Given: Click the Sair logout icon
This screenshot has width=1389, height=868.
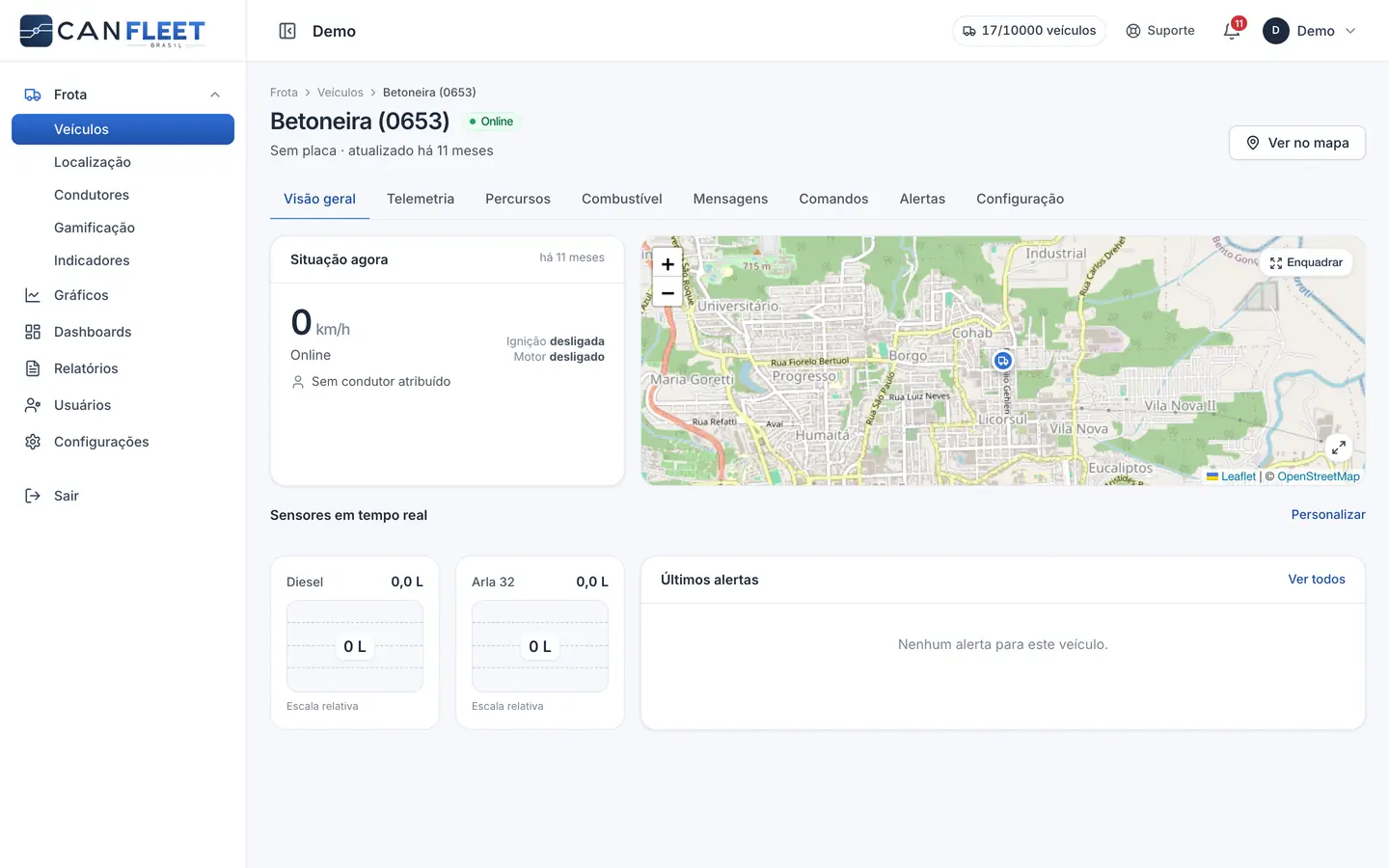Looking at the screenshot, I should [33, 496].
